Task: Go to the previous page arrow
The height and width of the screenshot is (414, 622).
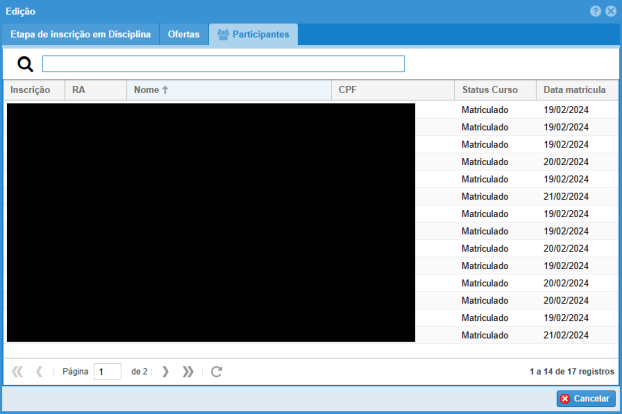Action: pyautogui.click(x=39, y=371)
